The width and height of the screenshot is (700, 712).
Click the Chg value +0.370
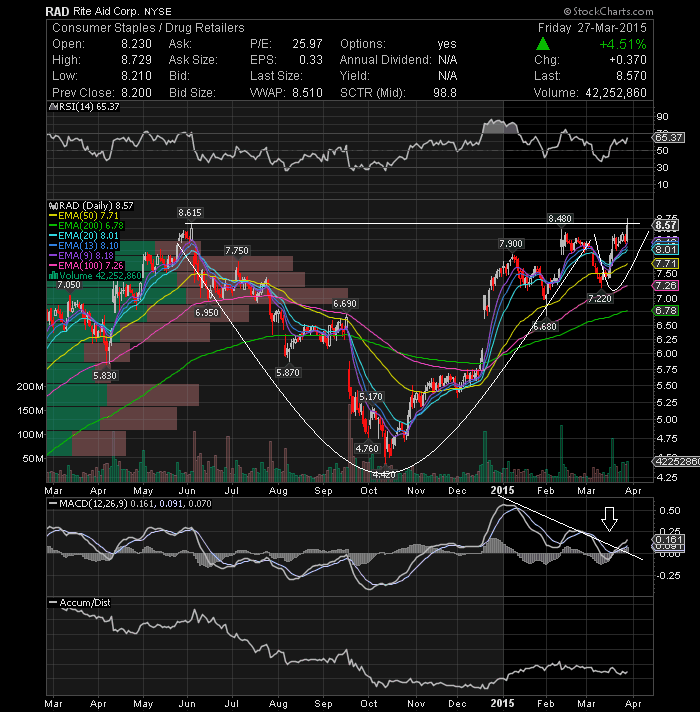(628, 60)
